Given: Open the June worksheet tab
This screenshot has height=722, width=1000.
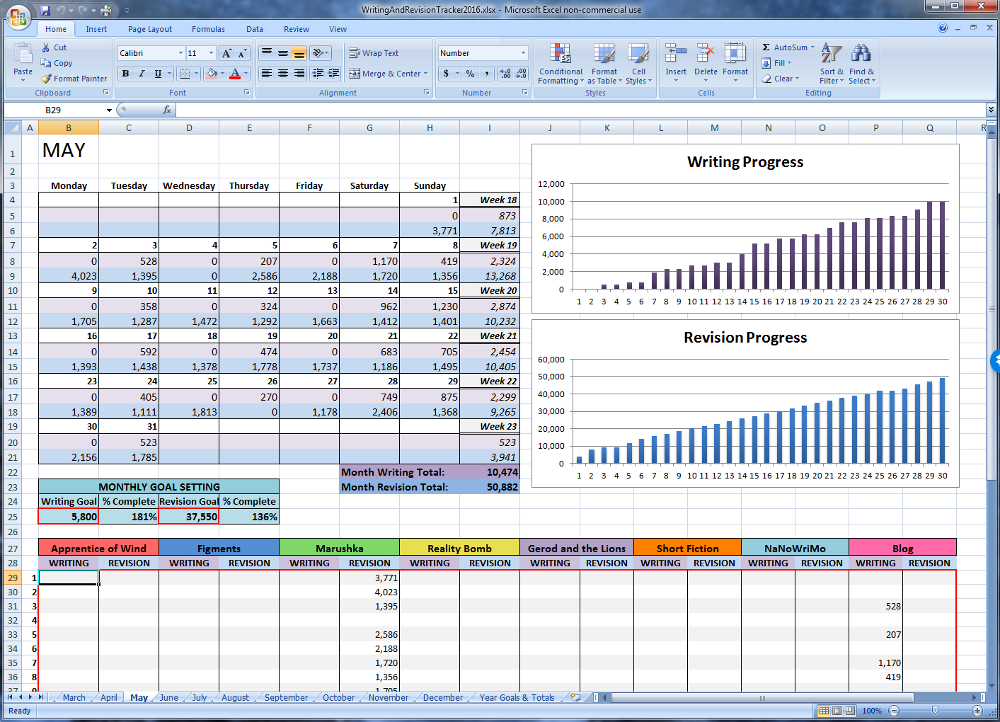Looking at the screenshot, I should click(168, 697).
